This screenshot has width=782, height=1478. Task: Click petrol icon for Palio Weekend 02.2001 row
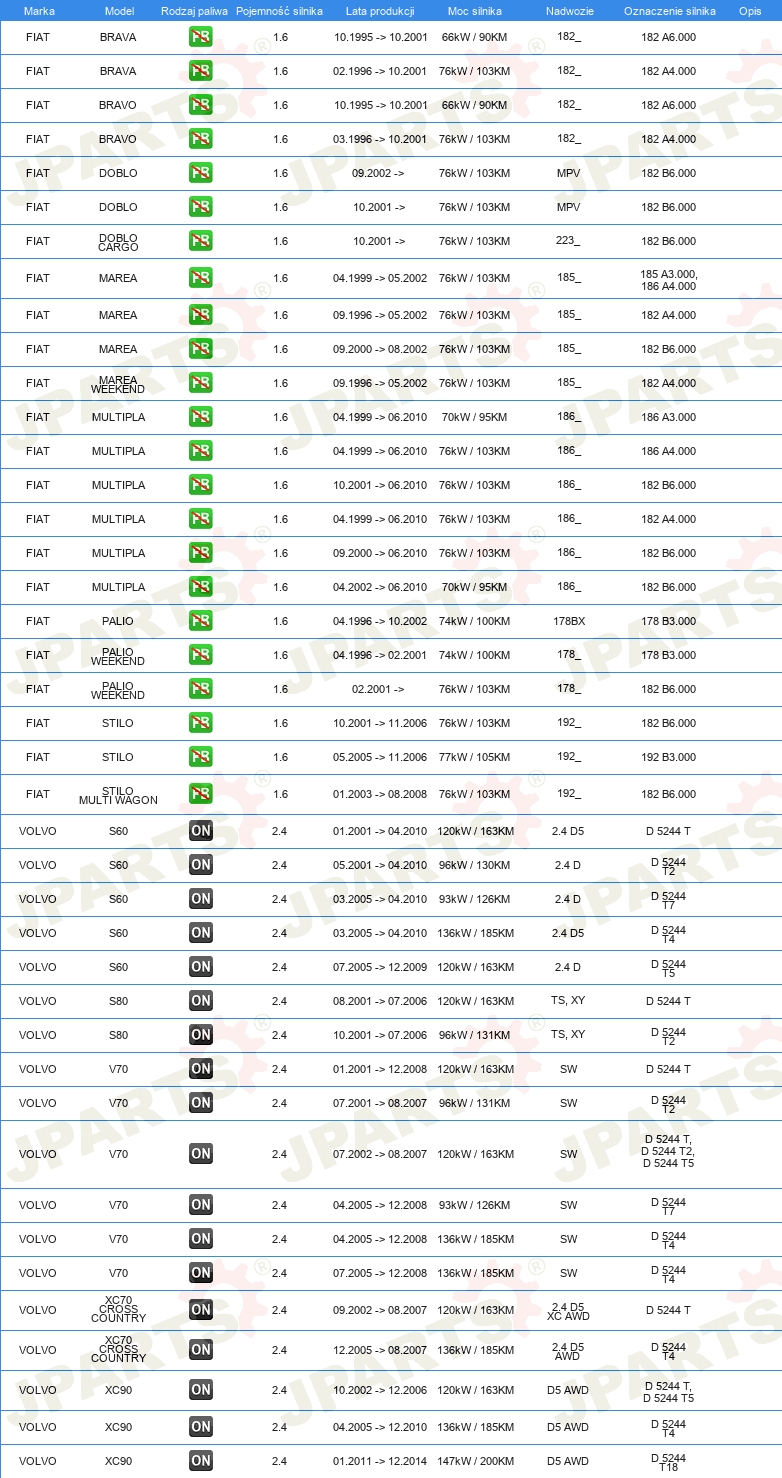pos(200,689)
